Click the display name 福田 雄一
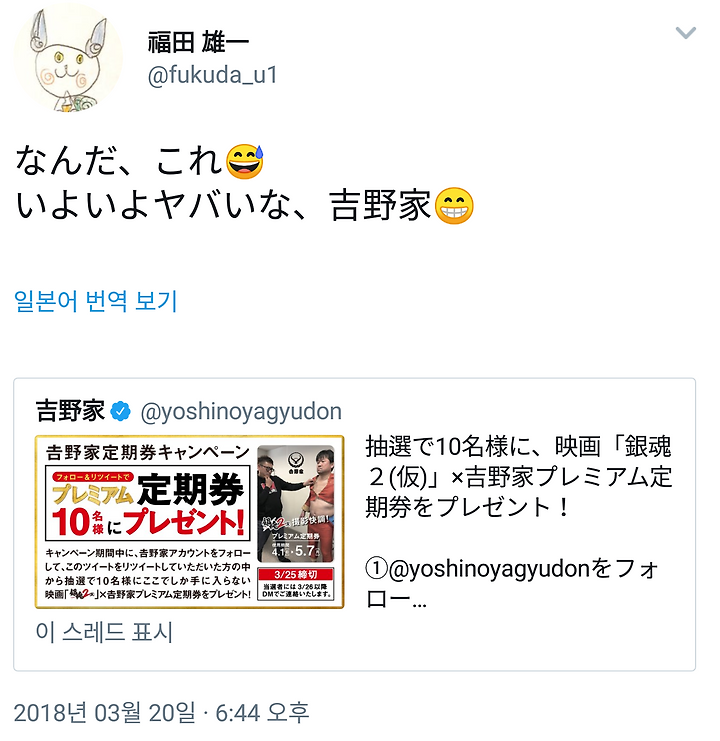 pyautogui.click(x=198, y=43)
